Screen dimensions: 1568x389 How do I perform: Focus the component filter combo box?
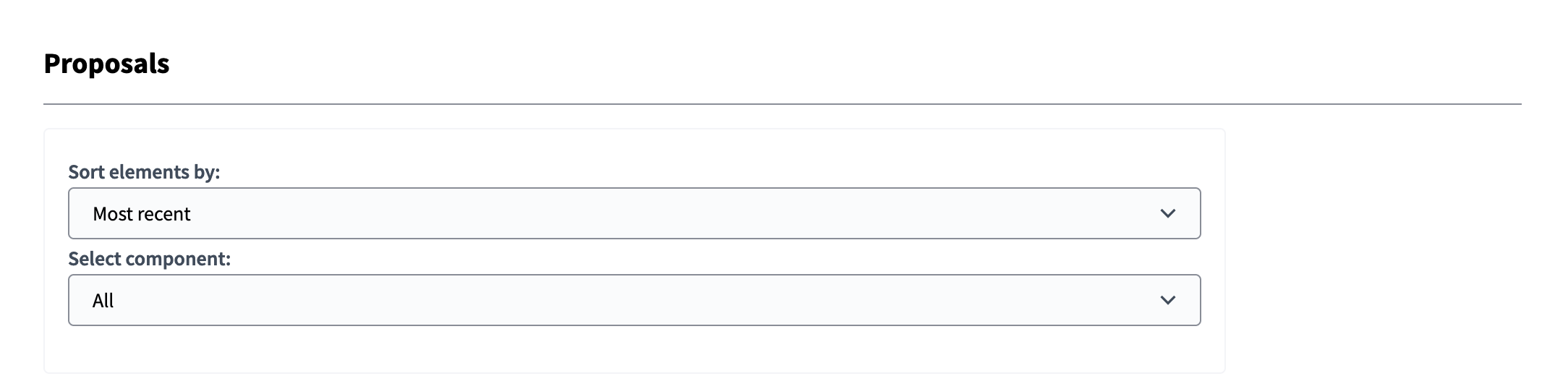coord(634,300)
